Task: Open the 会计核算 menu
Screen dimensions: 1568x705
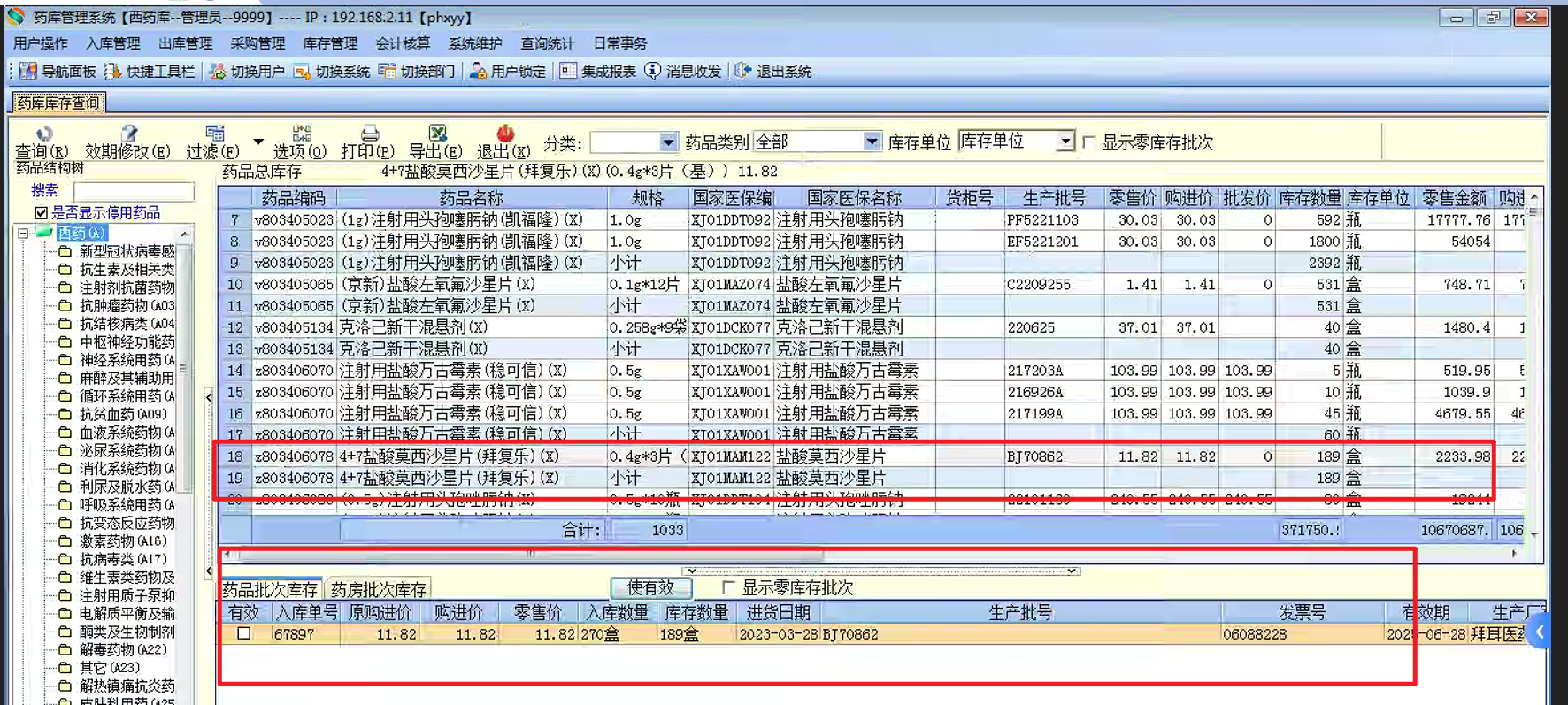Action: 403,43
